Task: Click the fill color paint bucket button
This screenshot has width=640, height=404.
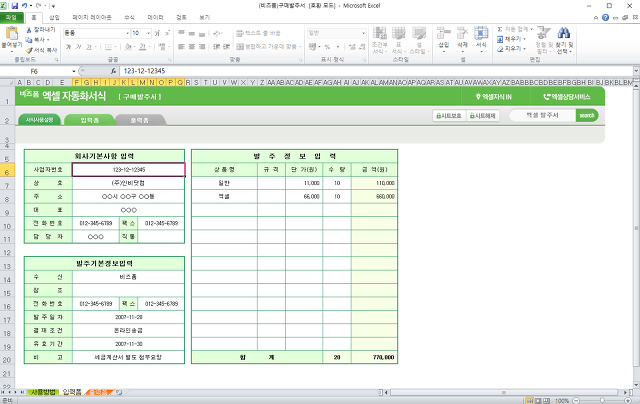Action: (127, 47)
